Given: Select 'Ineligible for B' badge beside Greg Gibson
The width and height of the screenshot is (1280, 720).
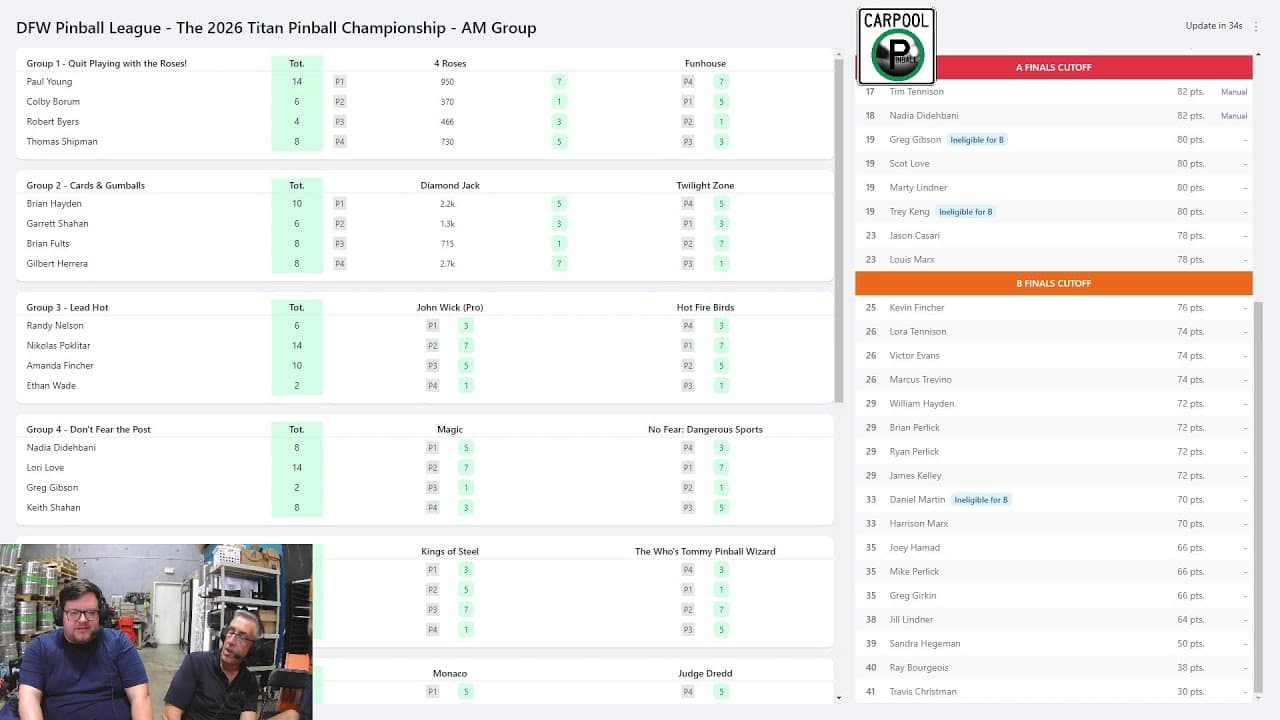Looking at the screenshot, I should [976, 140].
